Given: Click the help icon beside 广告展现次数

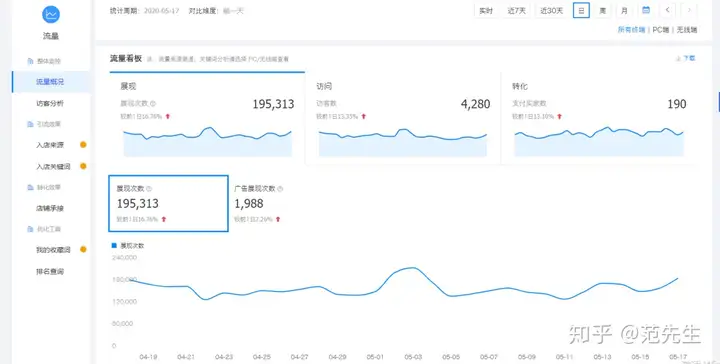Looking at the screenshot, I should 281,189.
